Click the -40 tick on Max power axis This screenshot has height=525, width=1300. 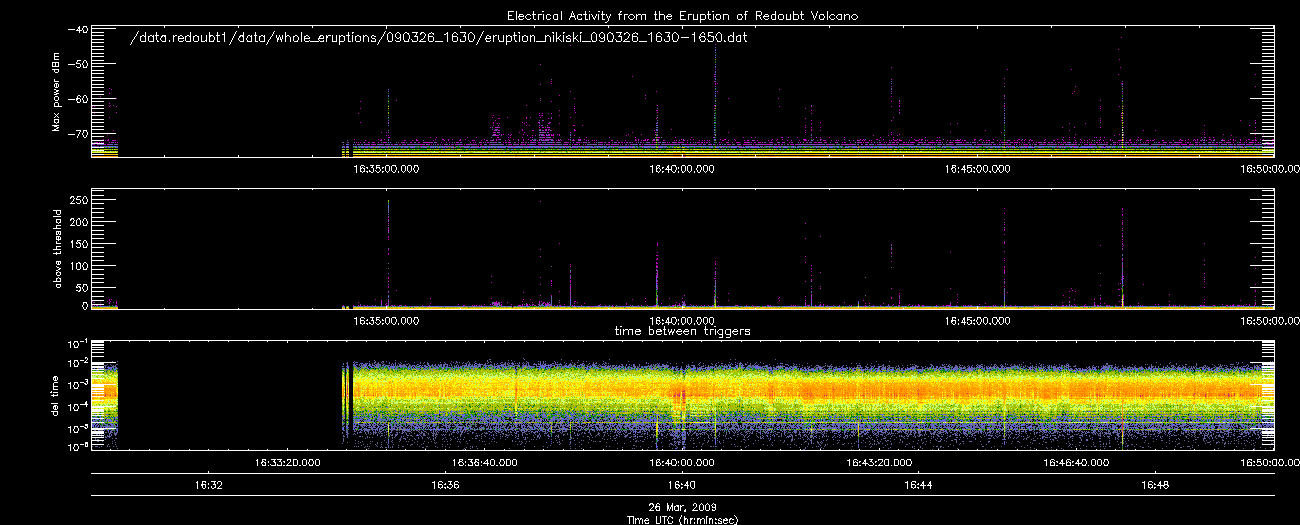coord(76,30)
